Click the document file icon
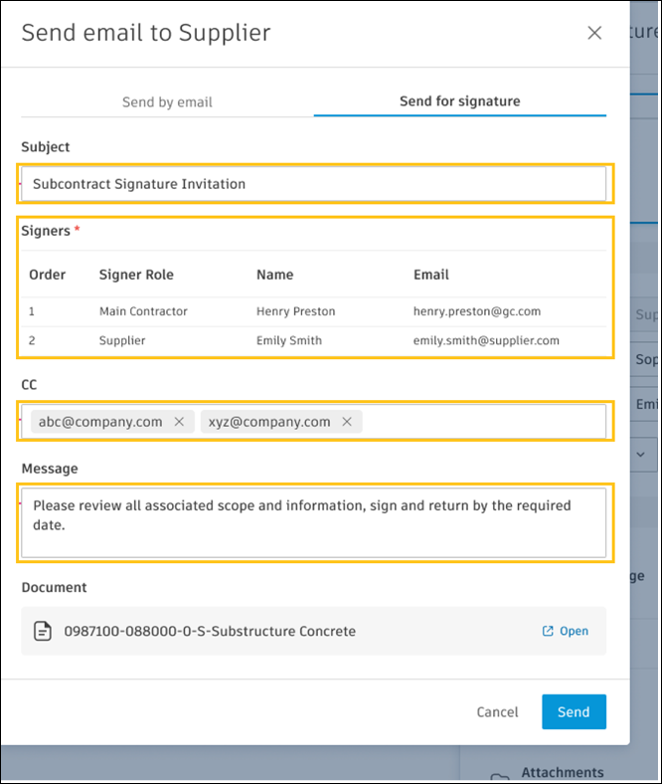The width and height of the screenshot is (662, 784). [43, 631]
